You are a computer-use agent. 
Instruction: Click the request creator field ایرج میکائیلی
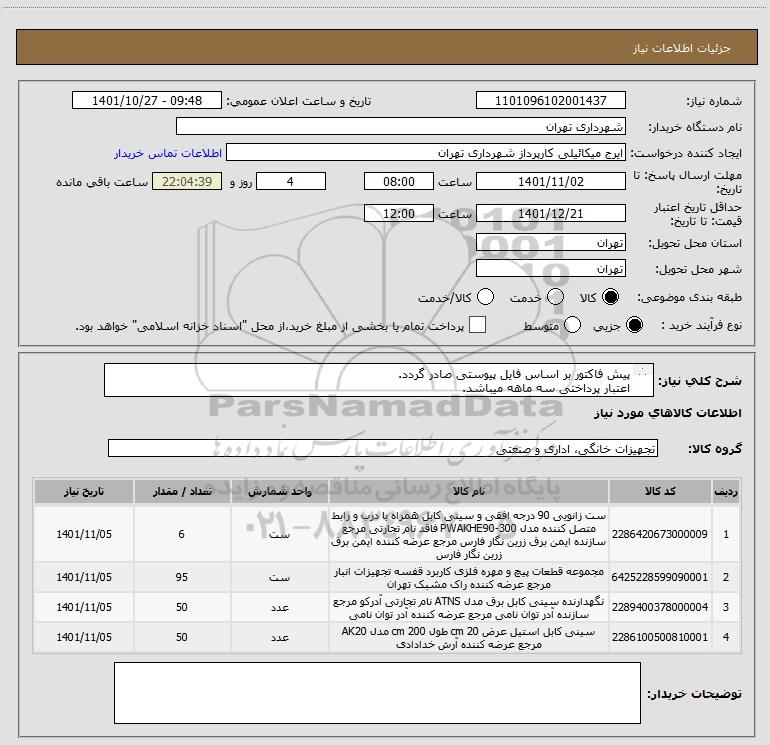tap(426, 153)
